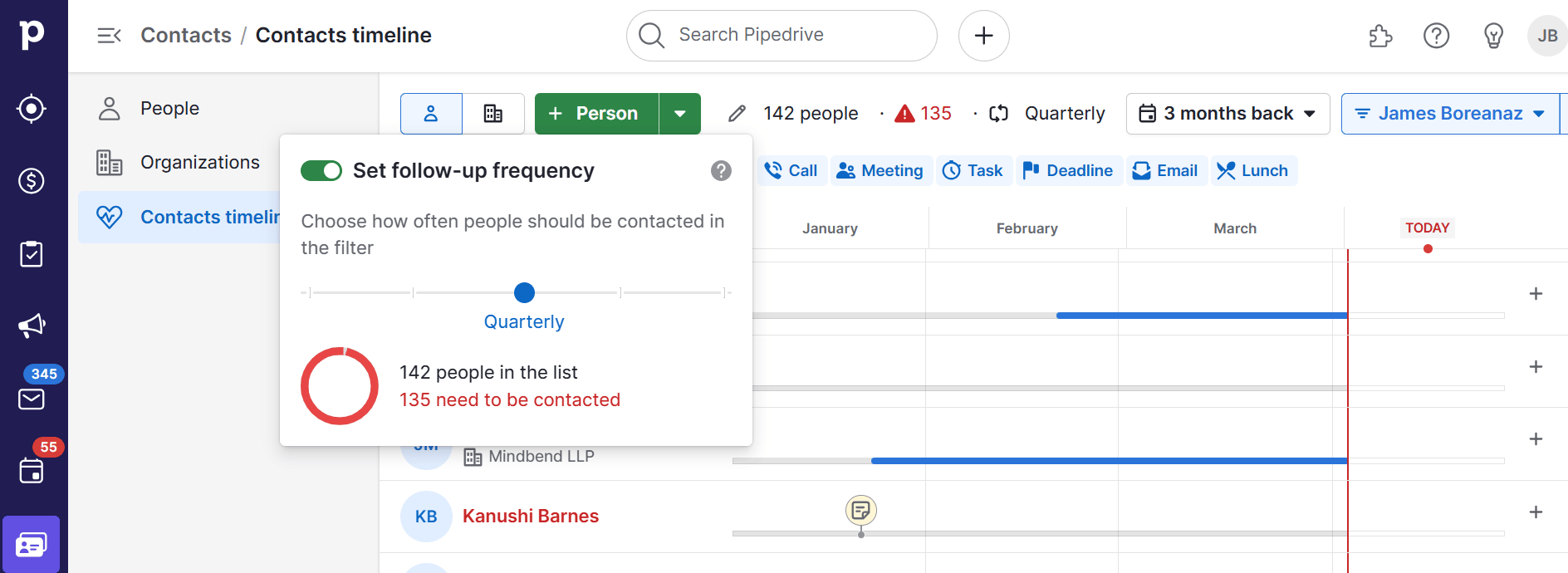
Task: Switch to organization view icon
Action: click(x=493, y=114)
